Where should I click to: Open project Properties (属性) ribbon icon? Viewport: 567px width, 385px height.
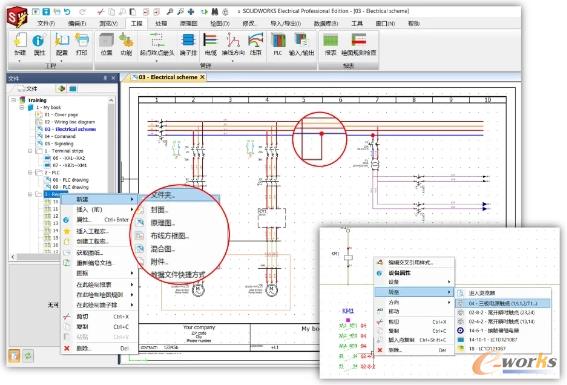tap(39, 44)
